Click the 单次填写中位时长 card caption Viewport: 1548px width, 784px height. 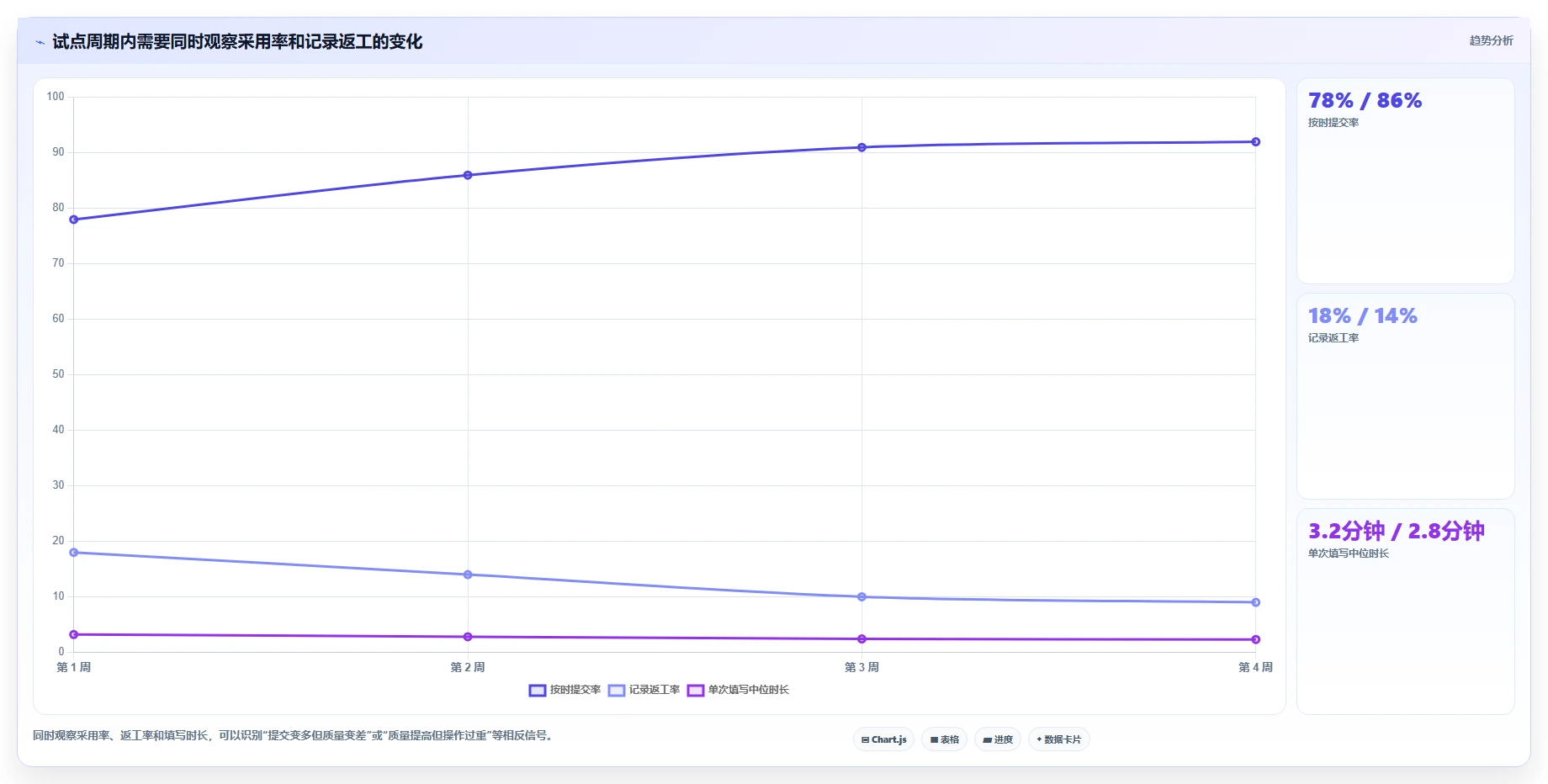pos(1349,554)
